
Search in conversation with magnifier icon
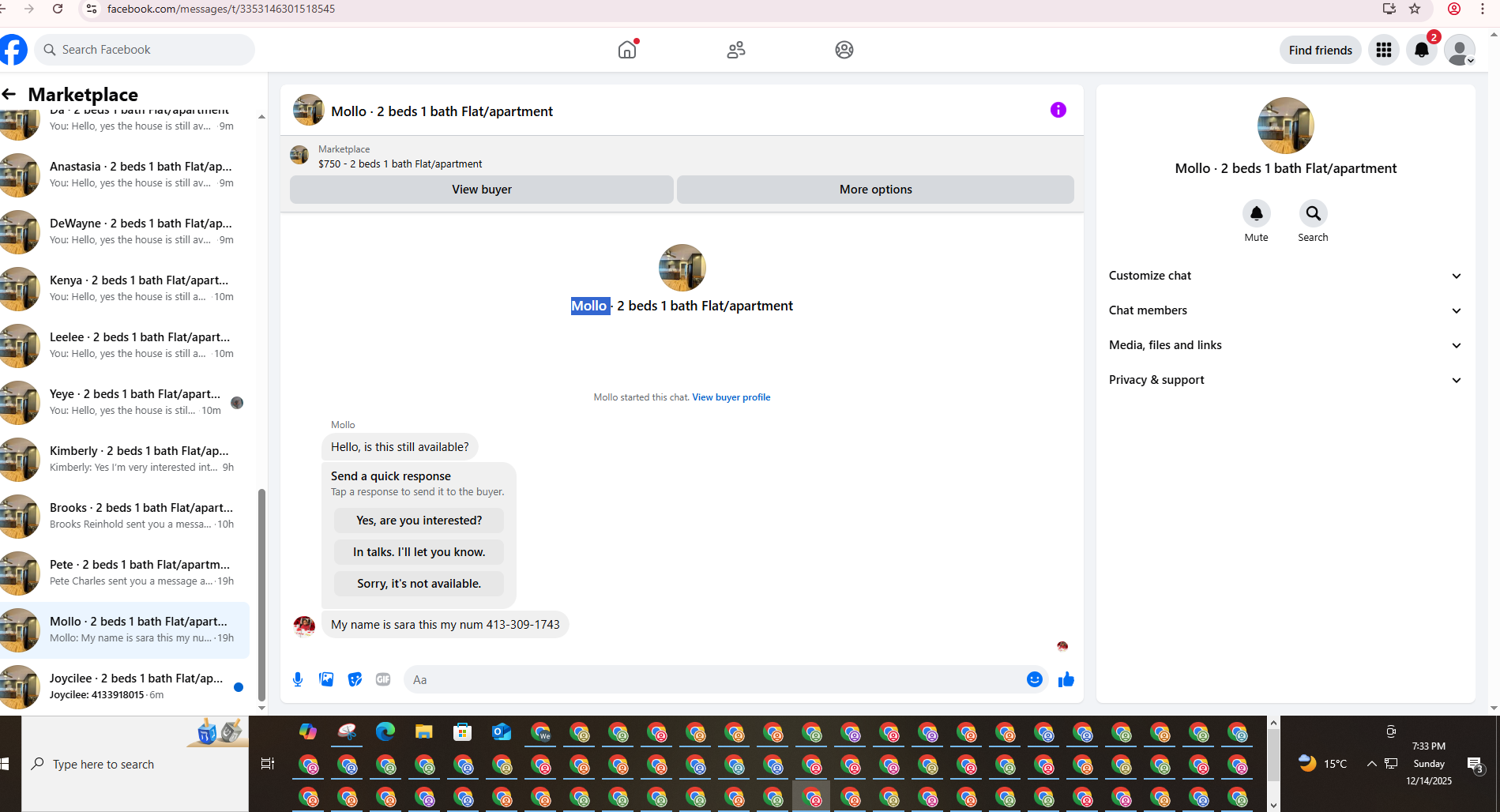[x=1313, y=213]
